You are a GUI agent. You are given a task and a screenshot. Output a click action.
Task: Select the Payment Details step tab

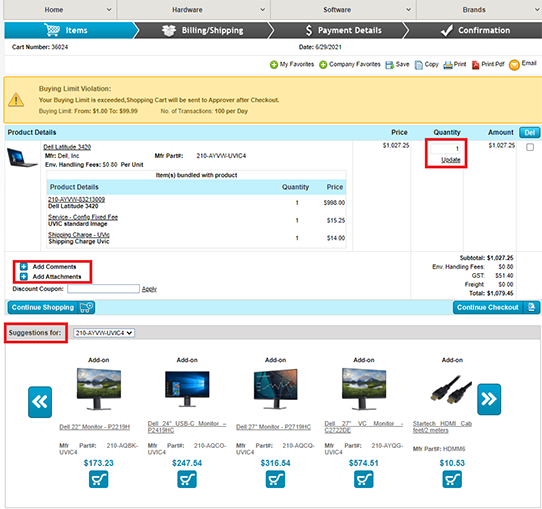coord(338,30)
